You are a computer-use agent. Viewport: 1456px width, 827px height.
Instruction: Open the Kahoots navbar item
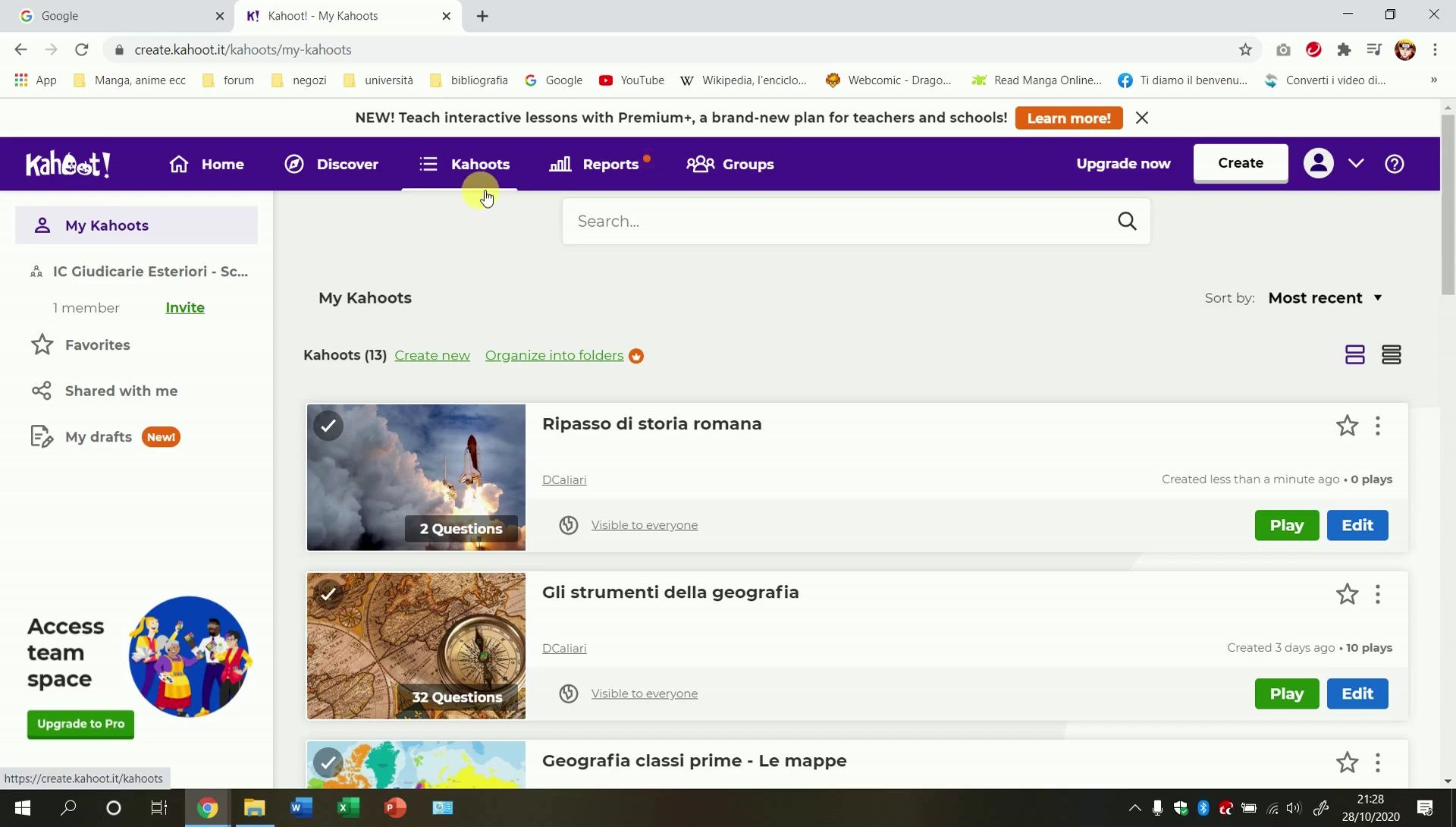pos(465,164)
